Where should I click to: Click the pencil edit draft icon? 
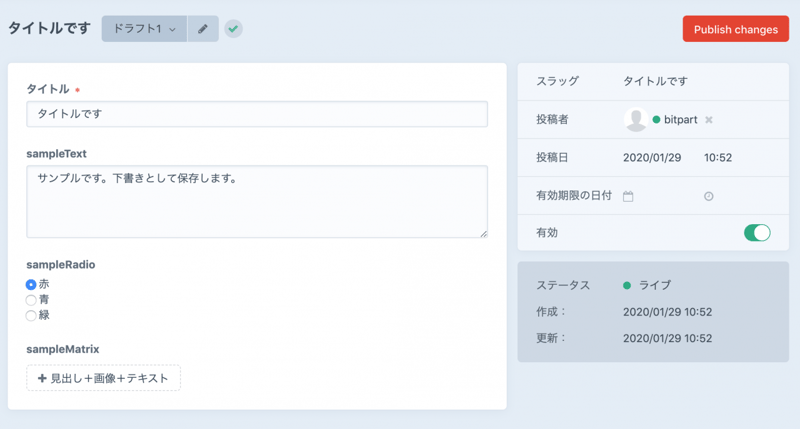pos(203,29)
